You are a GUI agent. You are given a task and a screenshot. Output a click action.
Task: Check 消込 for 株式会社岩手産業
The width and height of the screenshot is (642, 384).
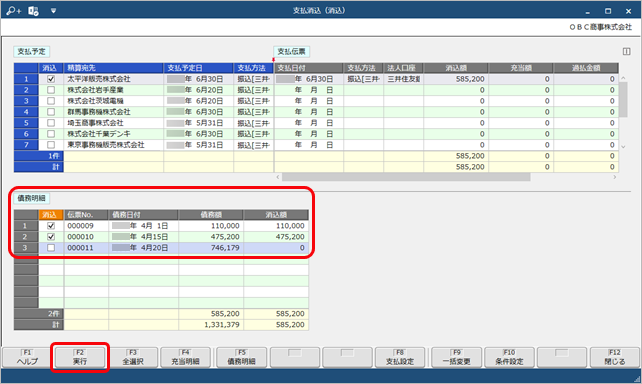point(51,90)
